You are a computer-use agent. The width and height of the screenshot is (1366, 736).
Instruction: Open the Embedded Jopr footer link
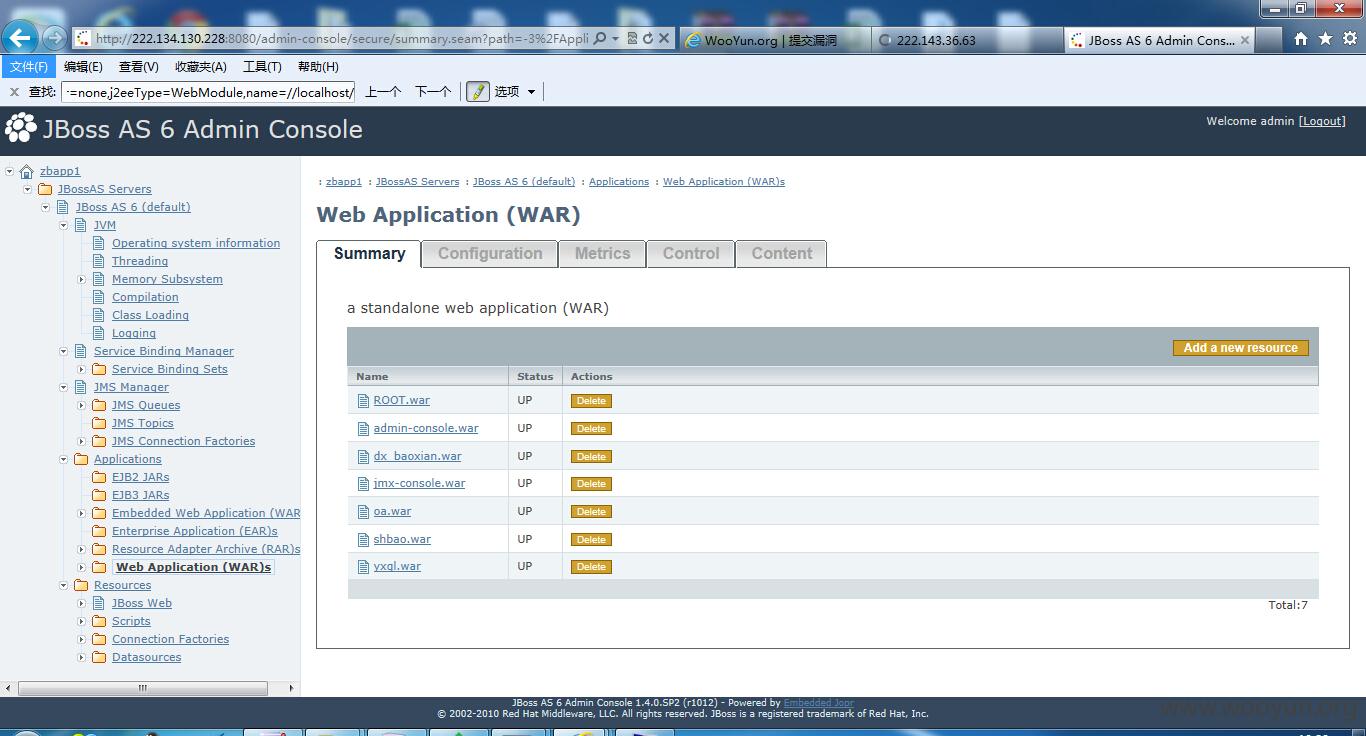818,703
